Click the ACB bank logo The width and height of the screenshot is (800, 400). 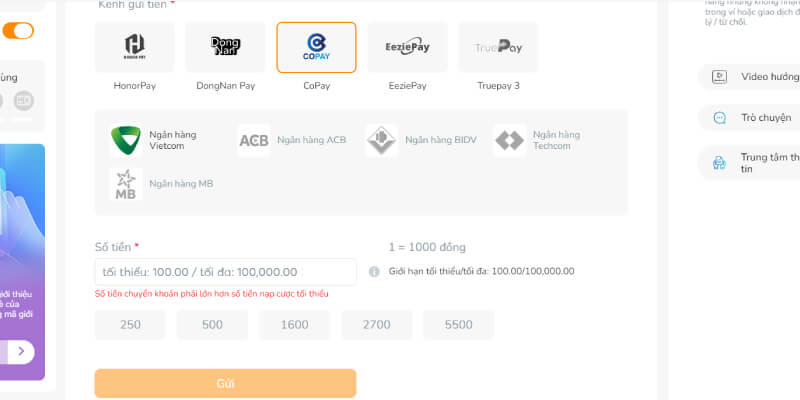(x=254, y=140)
